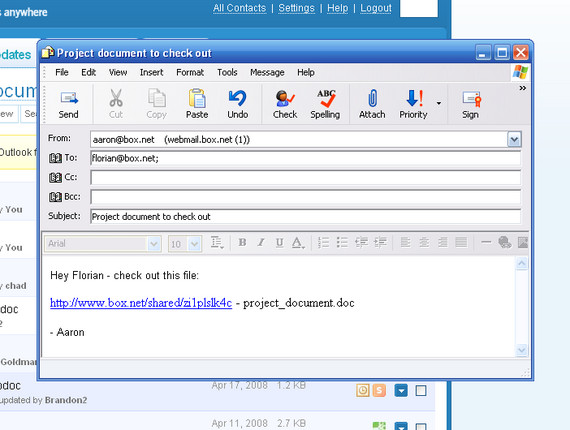Tick the checkbox on the Apr 11 file row
Image resolution: width=570 pixels, height=430 pixels.
(x=421, y=426)
